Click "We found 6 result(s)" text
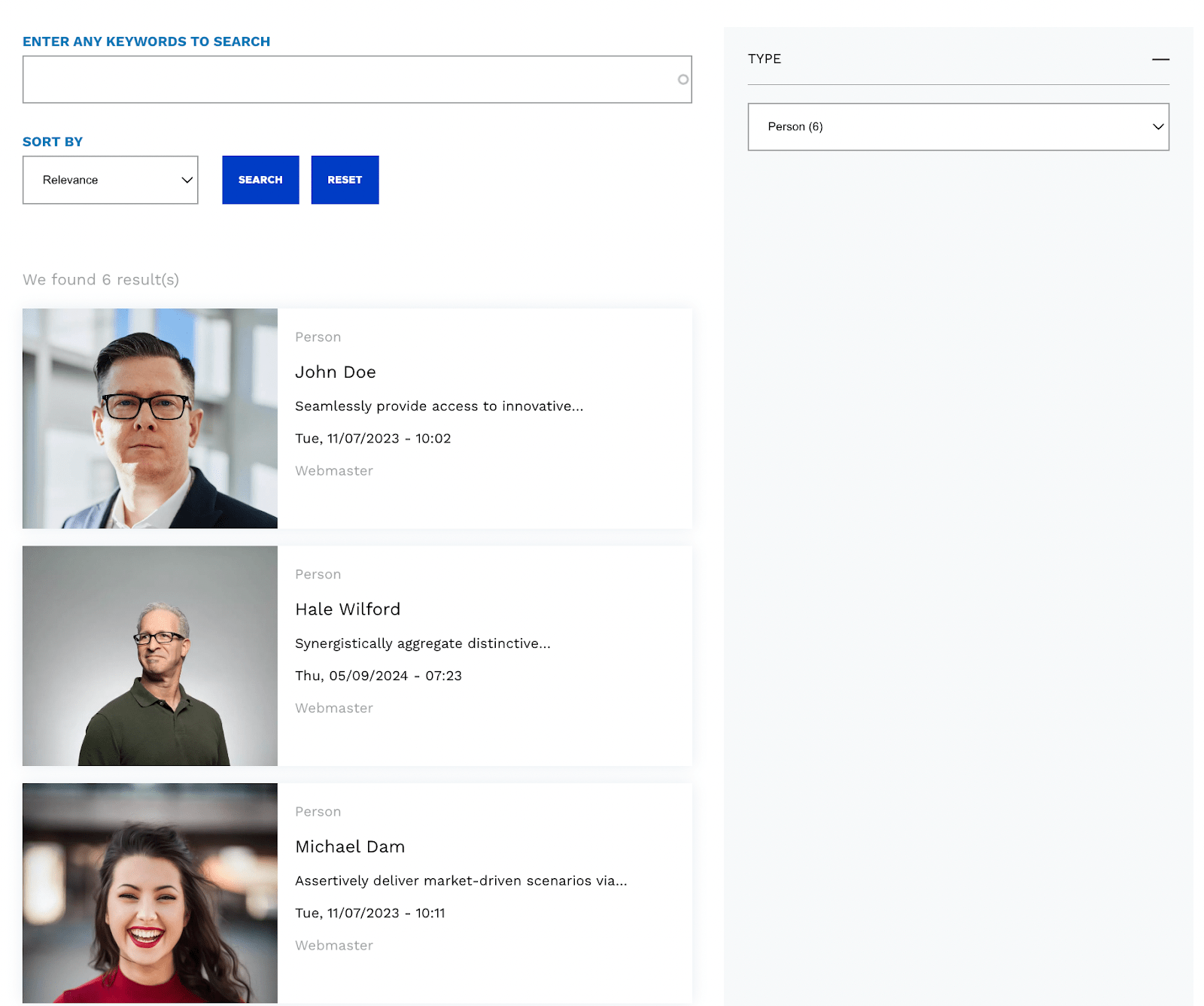Viewport: 1204px width, 1006px height. [101, 280]
